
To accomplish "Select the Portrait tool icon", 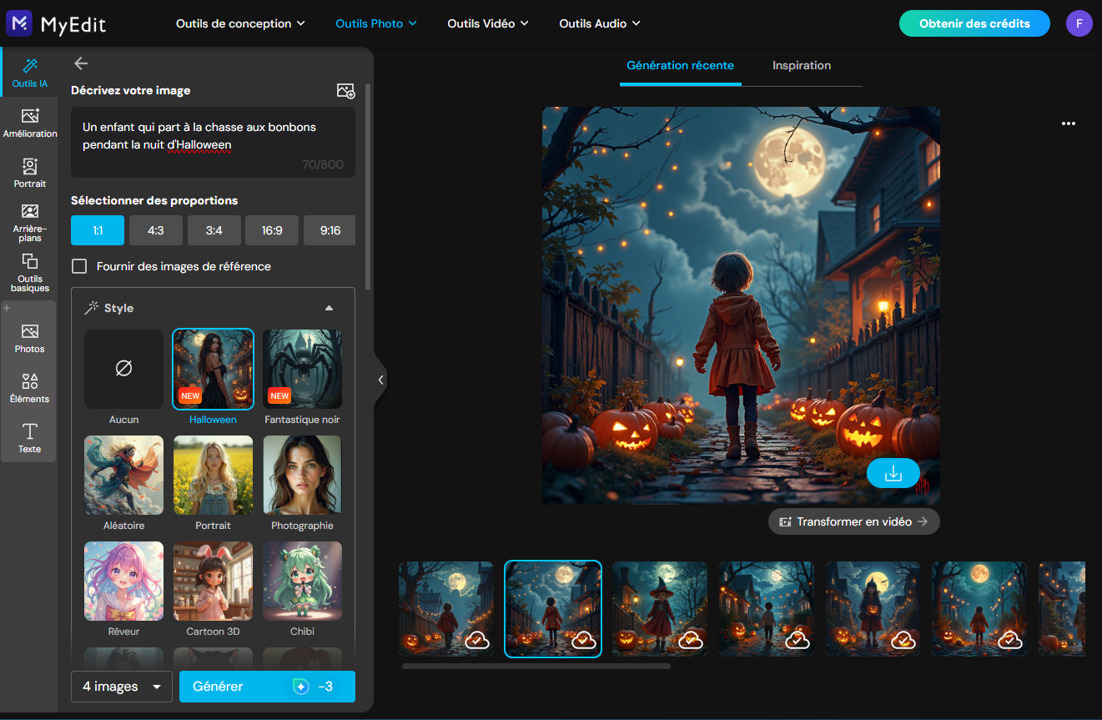I will tap(29, 170).
